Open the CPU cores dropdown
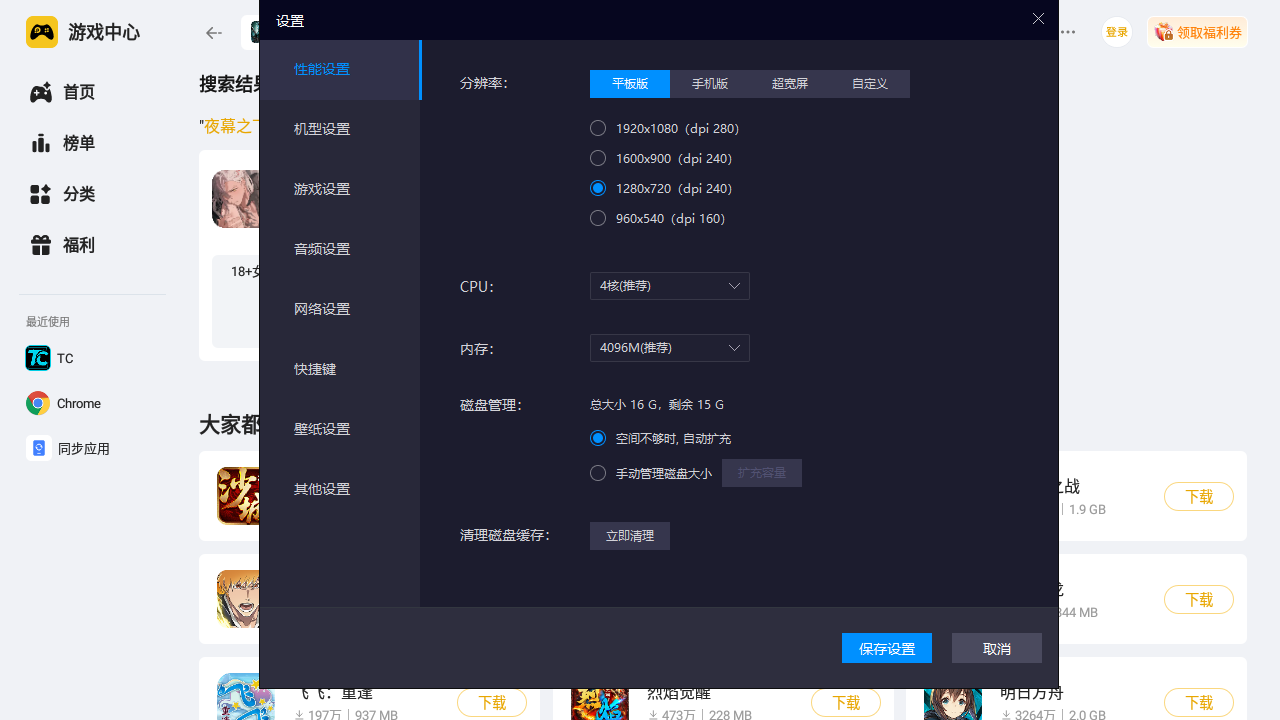The image size is (1280, 720). pos(669,286)
